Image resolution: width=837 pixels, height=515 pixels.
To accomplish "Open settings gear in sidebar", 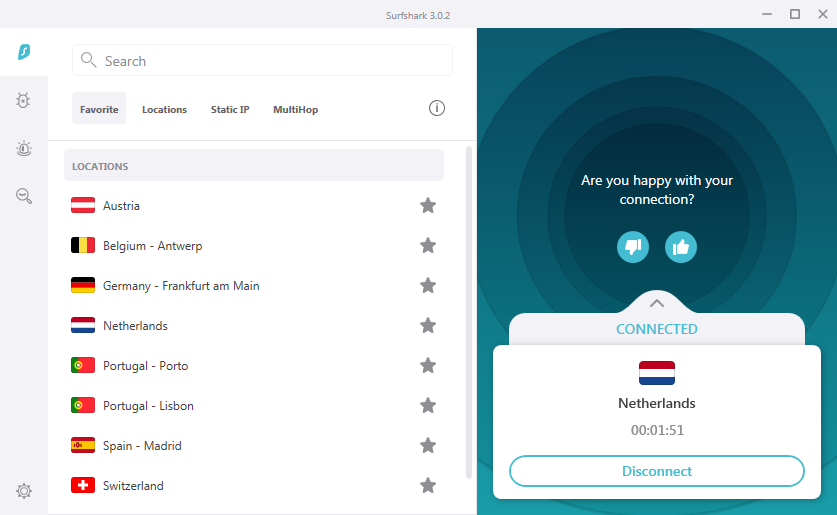I will pos(23,490).
